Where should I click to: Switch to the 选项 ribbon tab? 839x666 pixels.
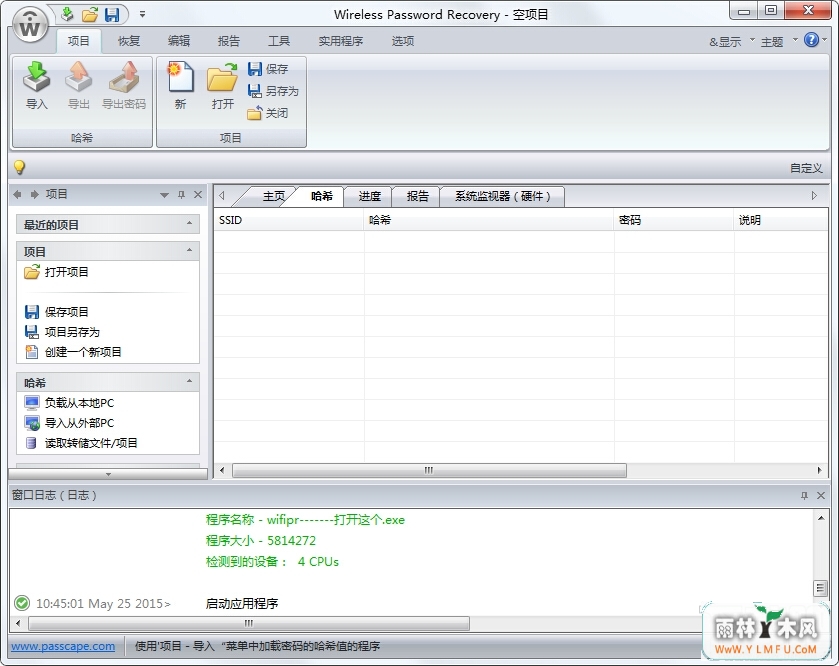(402, 41)
